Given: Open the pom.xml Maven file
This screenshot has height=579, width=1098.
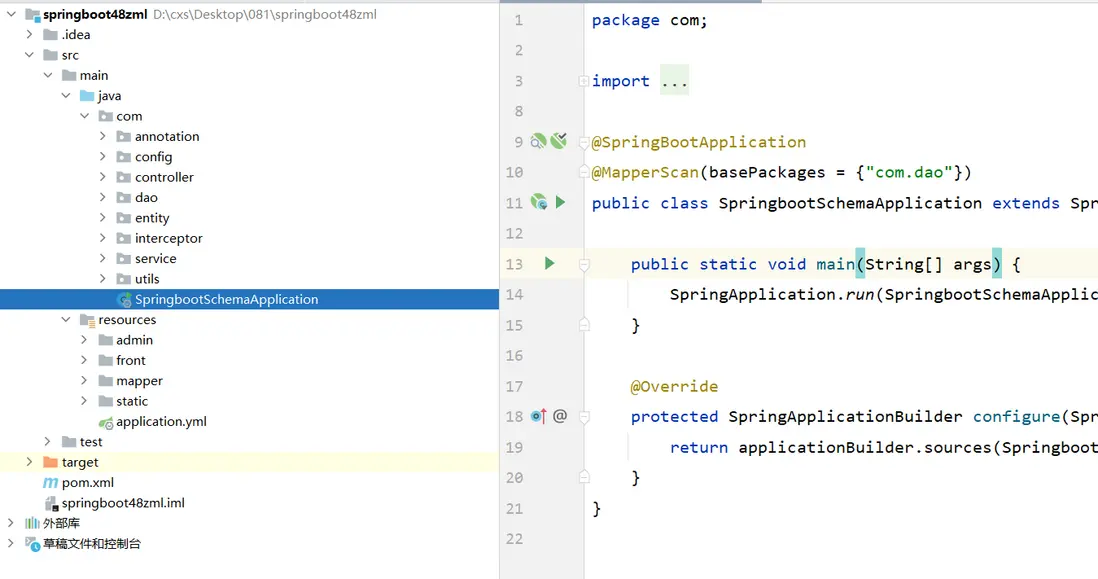Looking at the screenshot, I should point(88,482).
